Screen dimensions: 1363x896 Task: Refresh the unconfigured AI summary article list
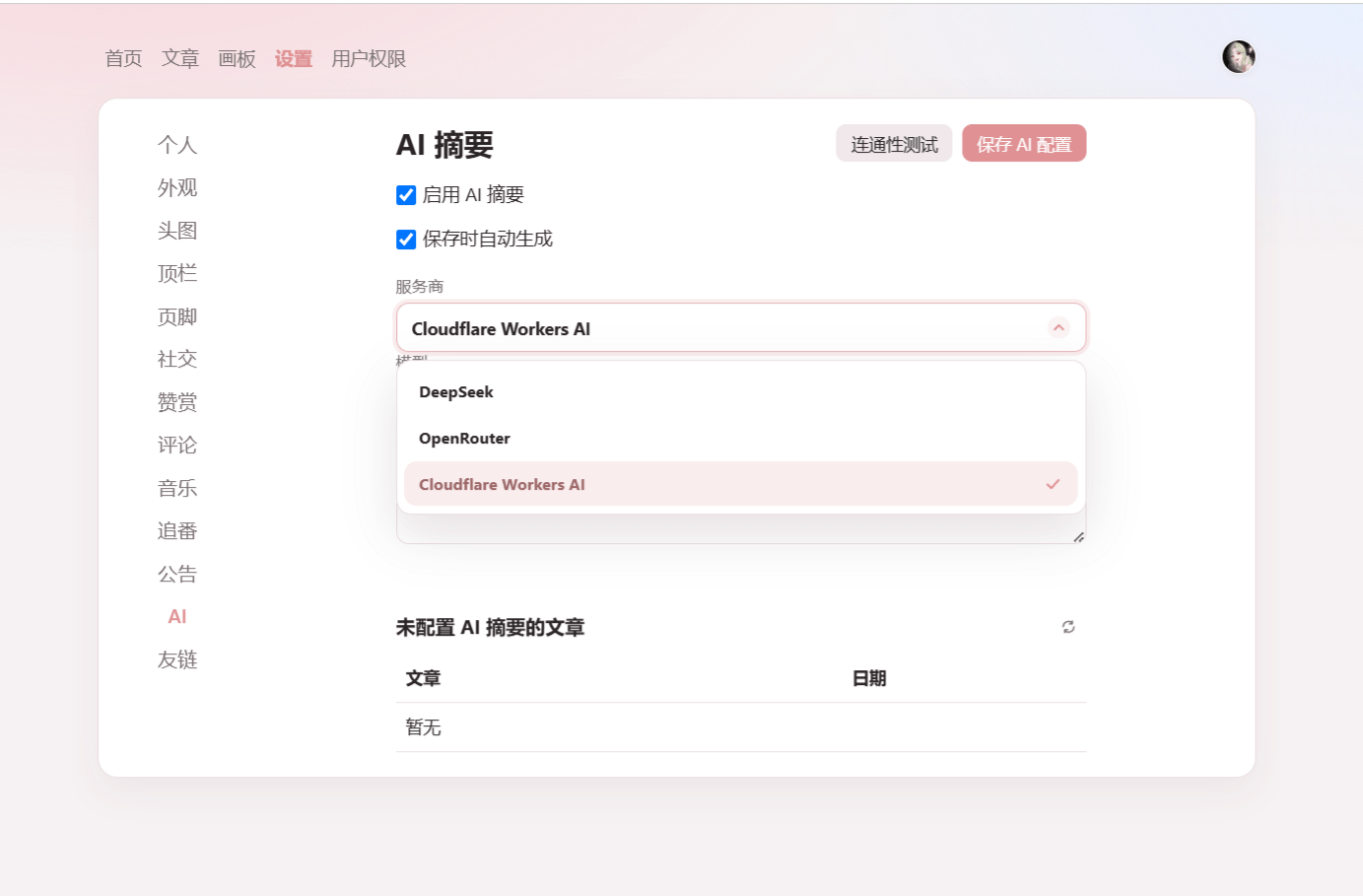pyautogui.click(x=1068, y=627)
